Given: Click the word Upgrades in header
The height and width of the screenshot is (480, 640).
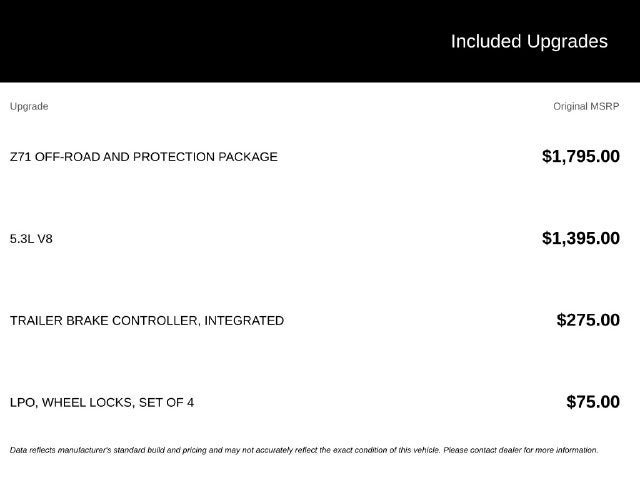Looking at the screenshot, I should (567, 42).
